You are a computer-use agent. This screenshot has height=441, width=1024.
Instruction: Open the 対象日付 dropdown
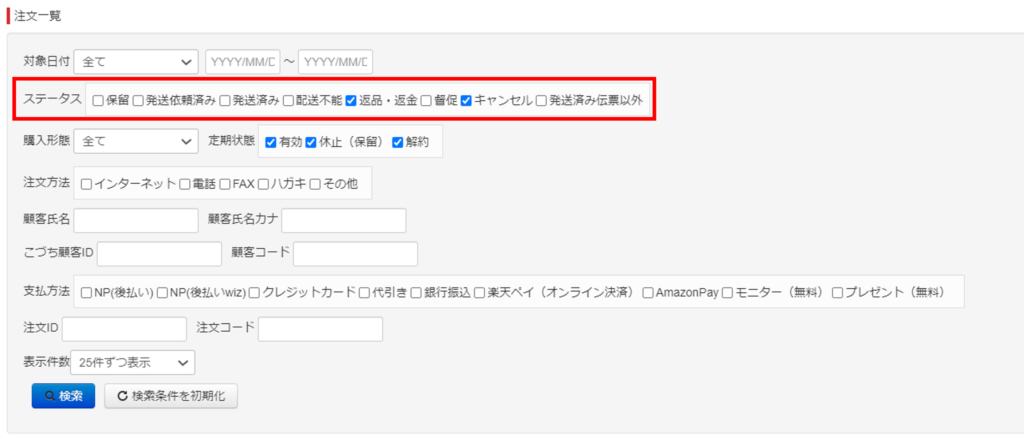136,62
